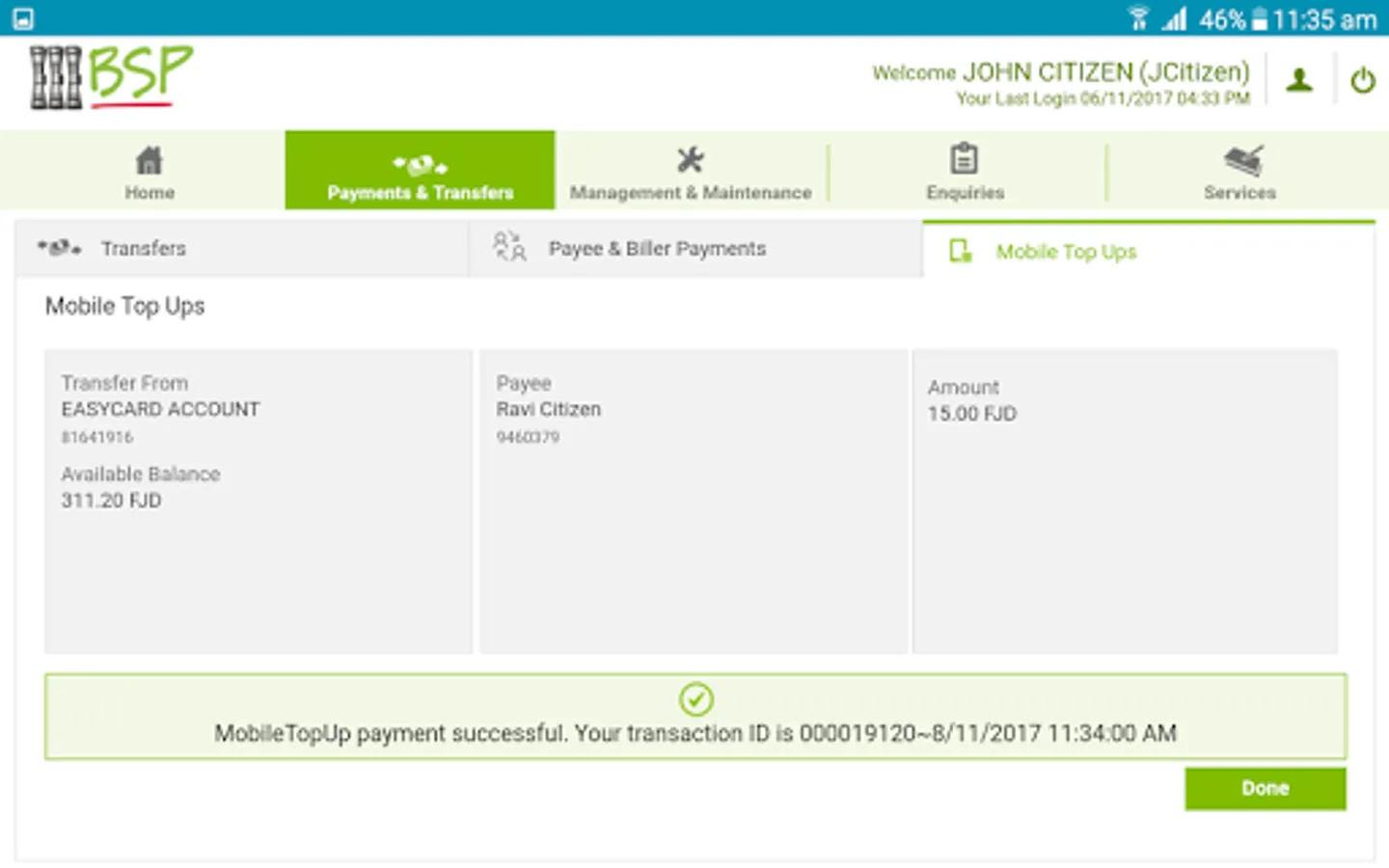This screenshot has width=1389, height=868.
Task: Tap the 46% battery percentage
Action: pyautogui.click(x=1222, y=19)
